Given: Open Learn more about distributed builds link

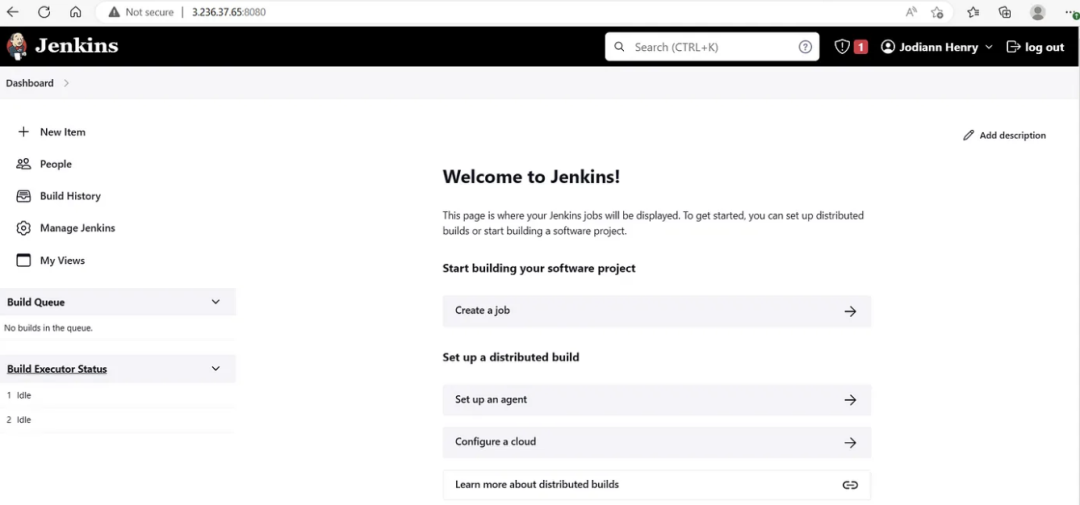Looking at the screenshot, I should [x=656, y=485].
